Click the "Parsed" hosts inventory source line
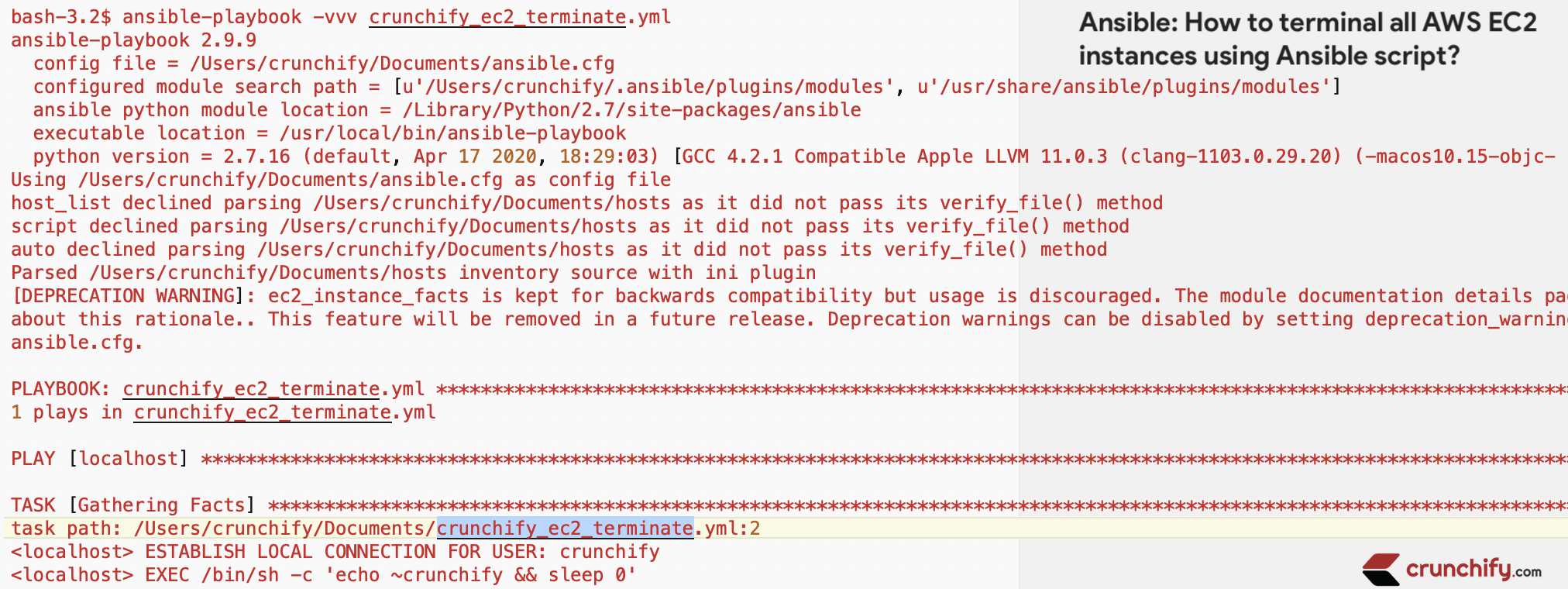 click(x=413, y=273)
